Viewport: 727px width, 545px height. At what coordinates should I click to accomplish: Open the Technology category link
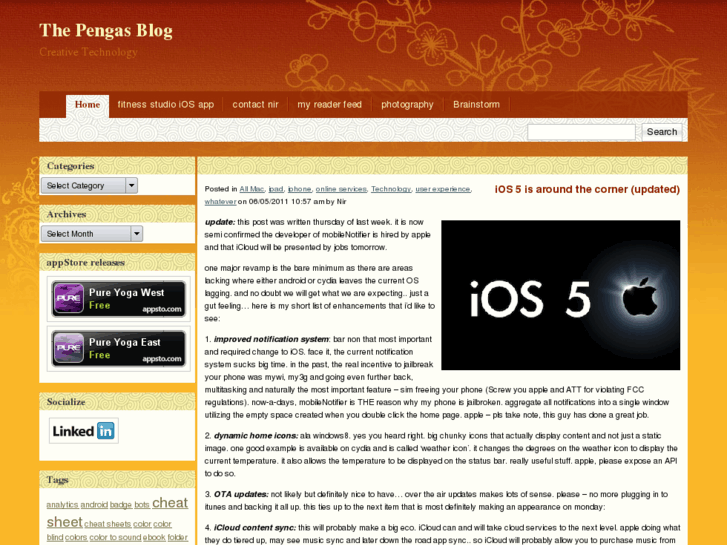(391, 189)
